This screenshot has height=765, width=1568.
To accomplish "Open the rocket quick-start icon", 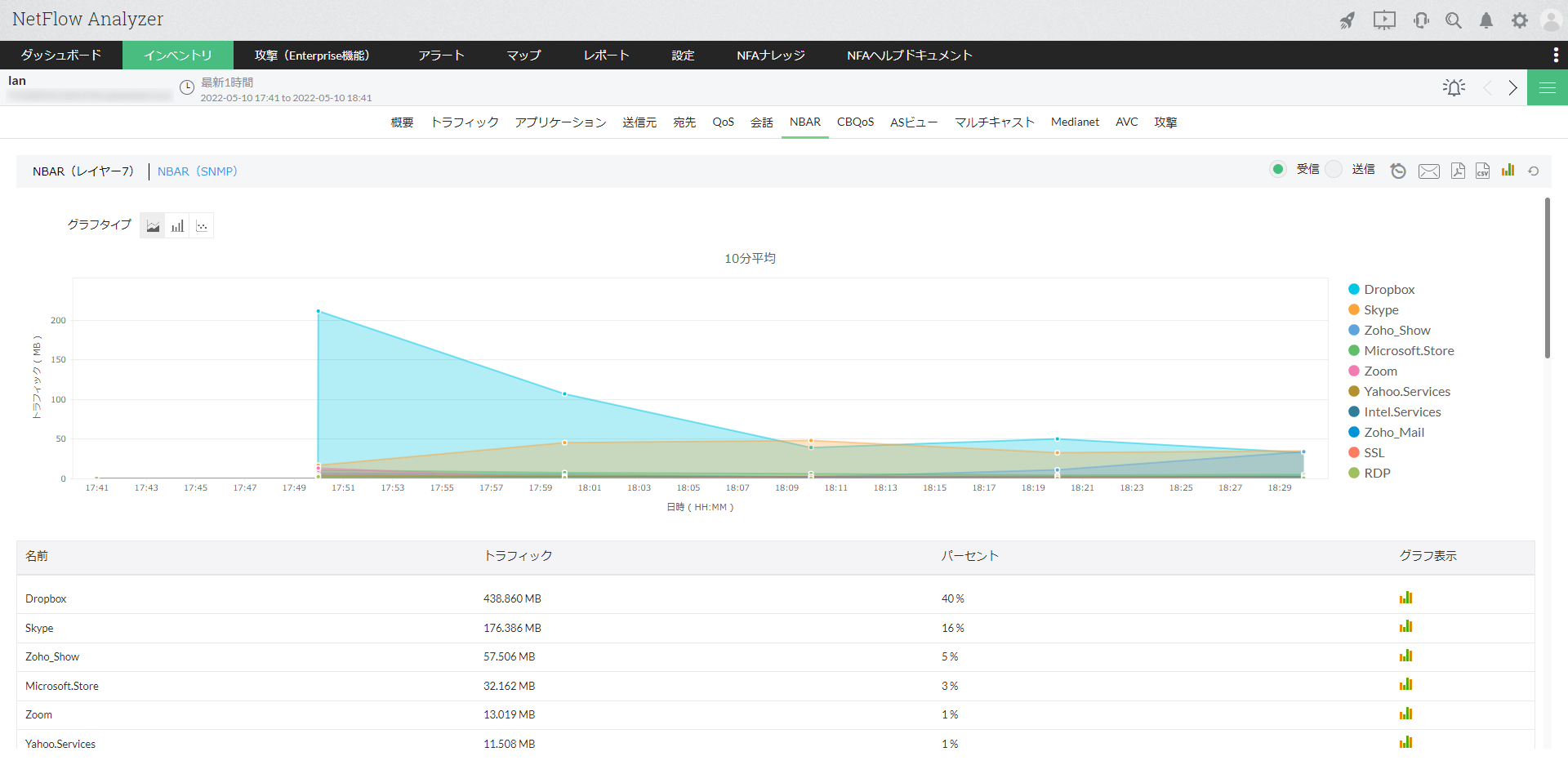I will (1347, 20).
